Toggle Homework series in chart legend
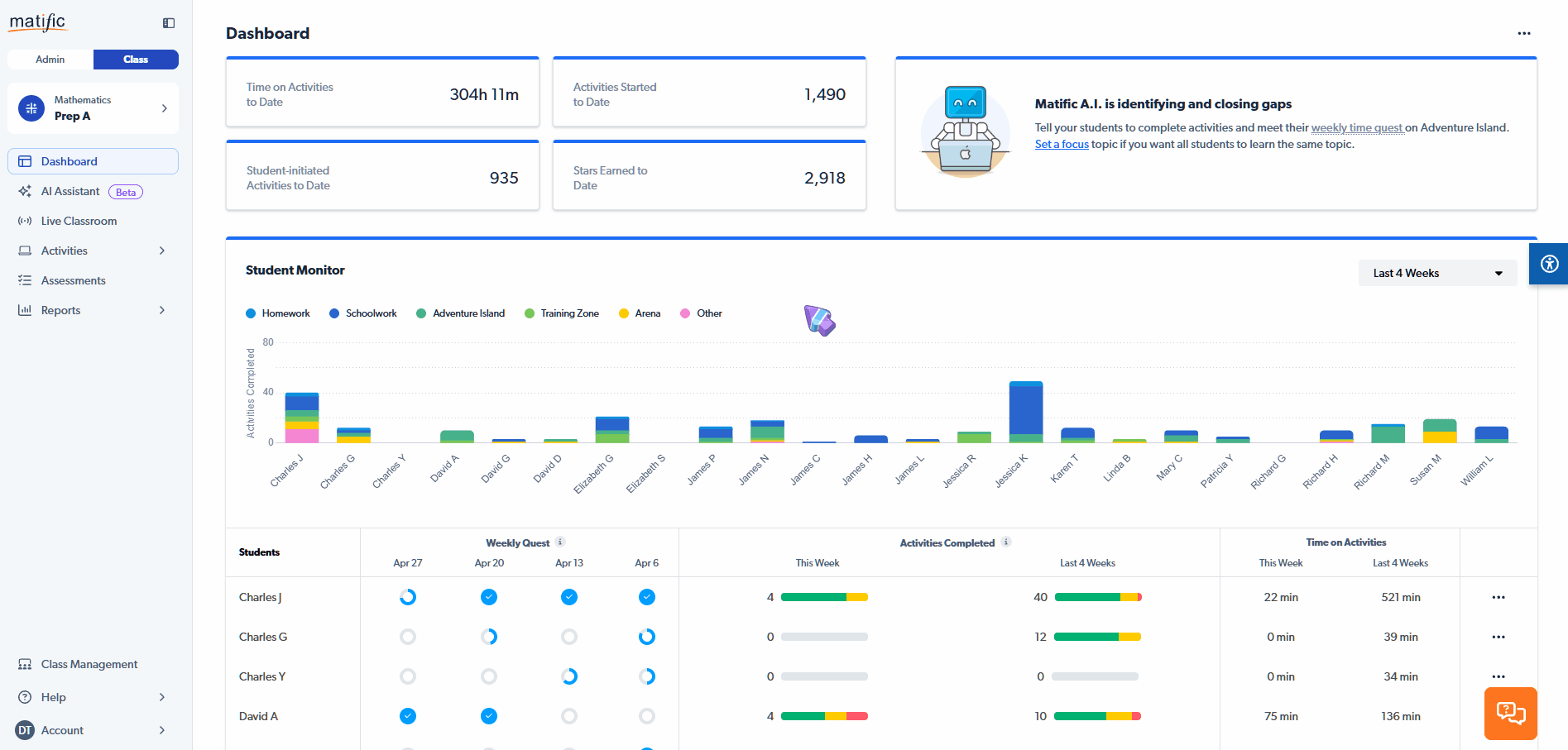This screenshot has height=750, width=1568. point(278,313)
